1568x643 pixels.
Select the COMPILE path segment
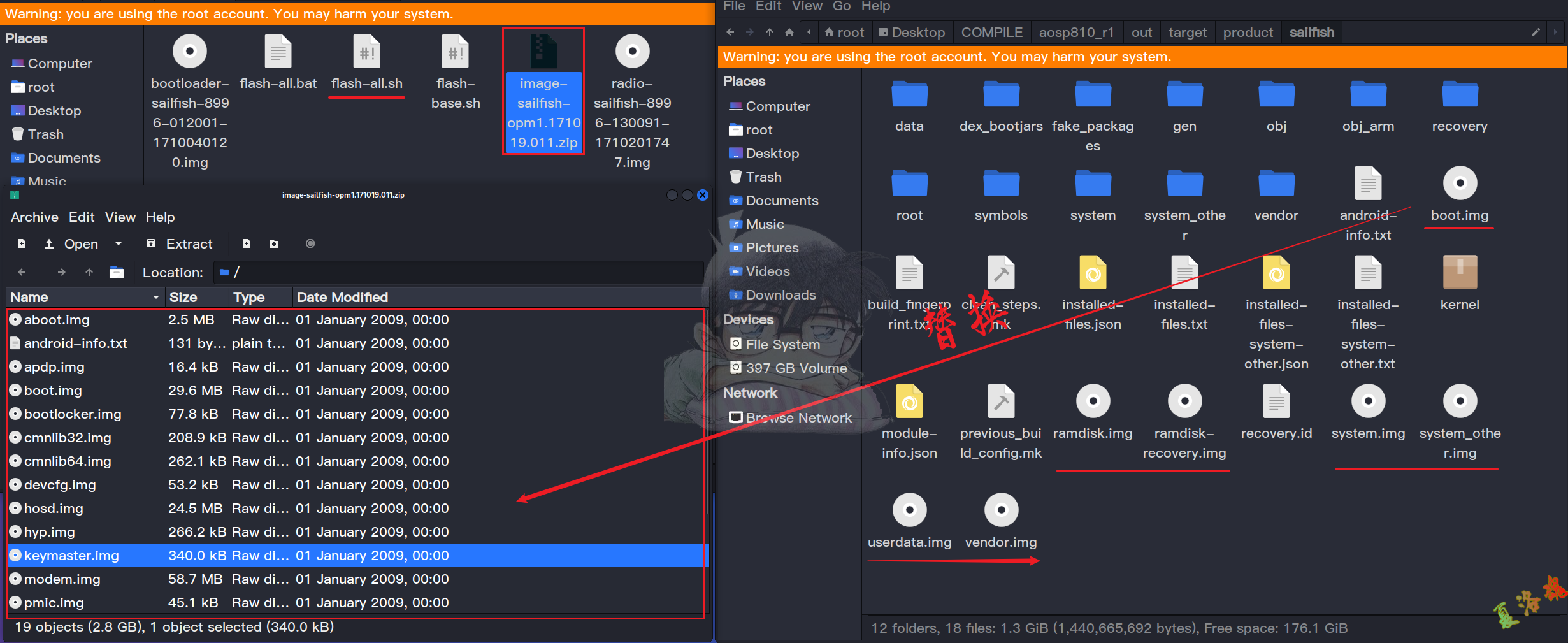(991, 33)
